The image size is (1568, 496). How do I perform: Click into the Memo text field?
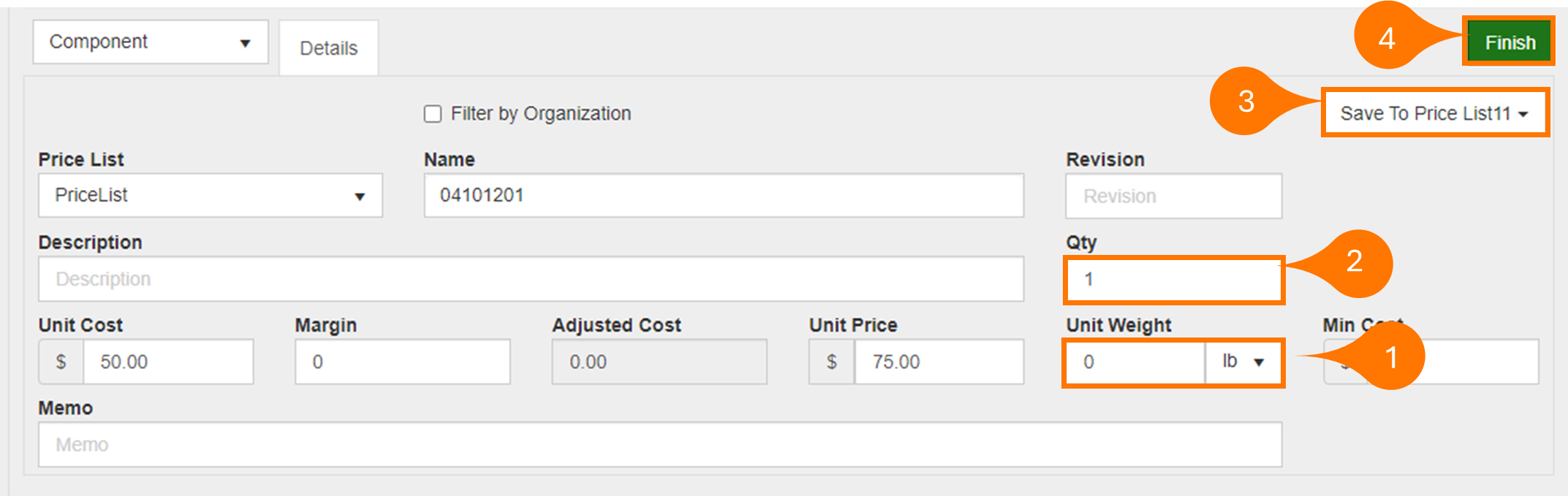[x=659, y=445]
